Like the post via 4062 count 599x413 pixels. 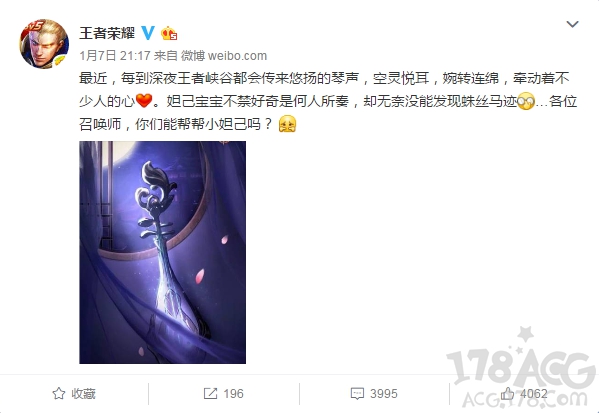coord(534,394)
